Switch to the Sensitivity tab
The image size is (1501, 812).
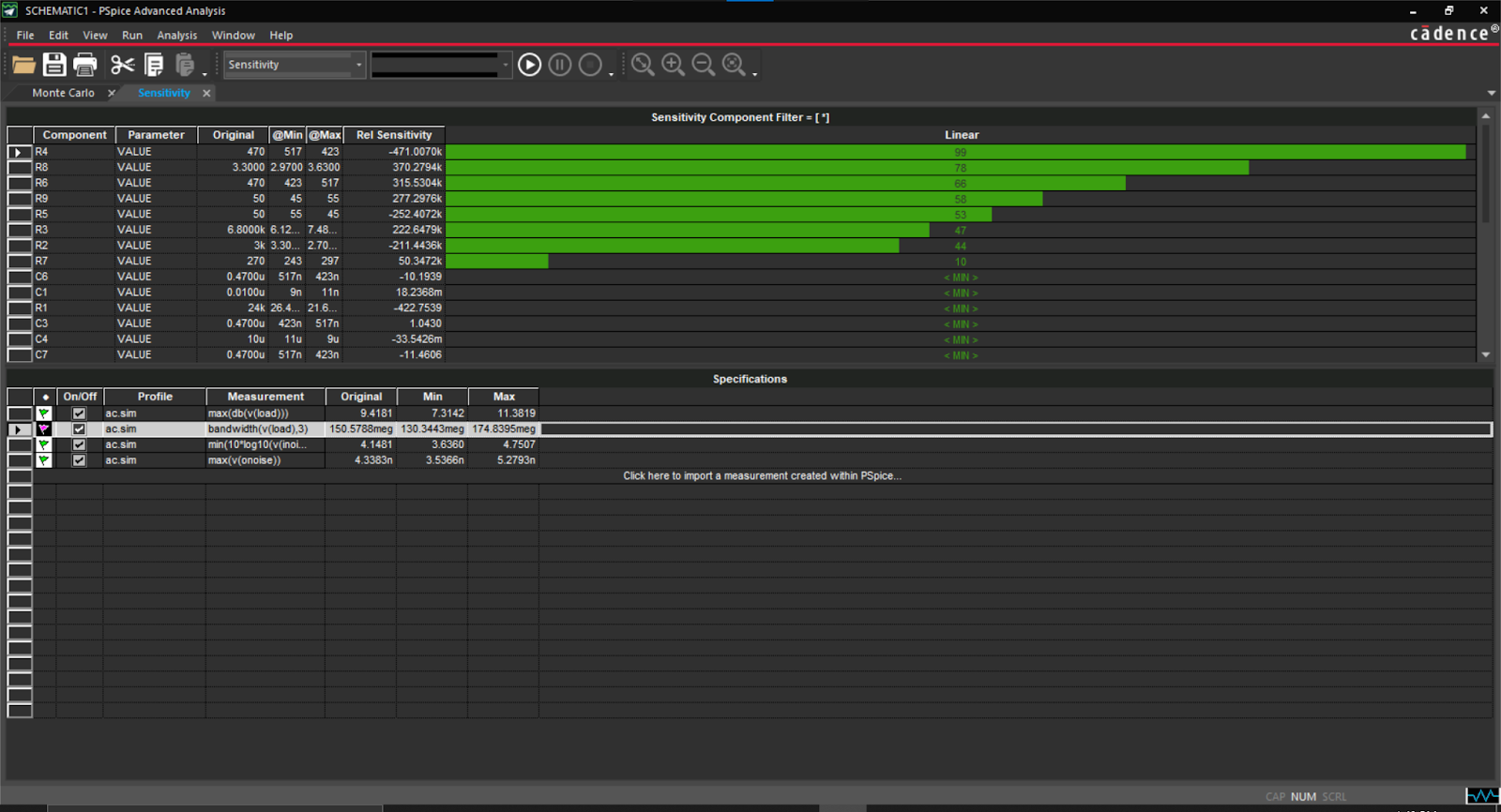164,93
